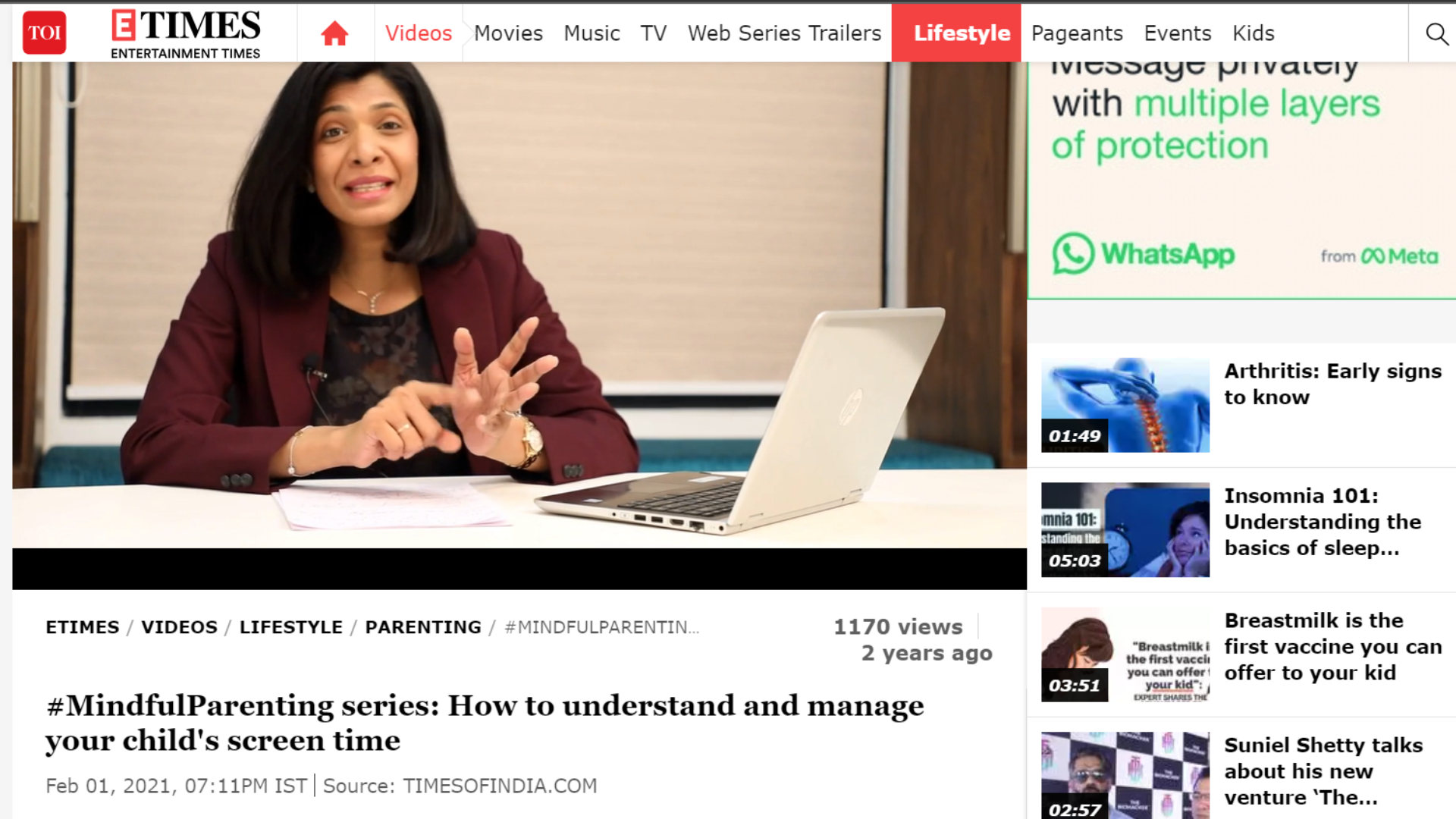This screenshot has height=819, width=1456.
Task: Toggle Kids section navigation item
Action: (1253, 33)
